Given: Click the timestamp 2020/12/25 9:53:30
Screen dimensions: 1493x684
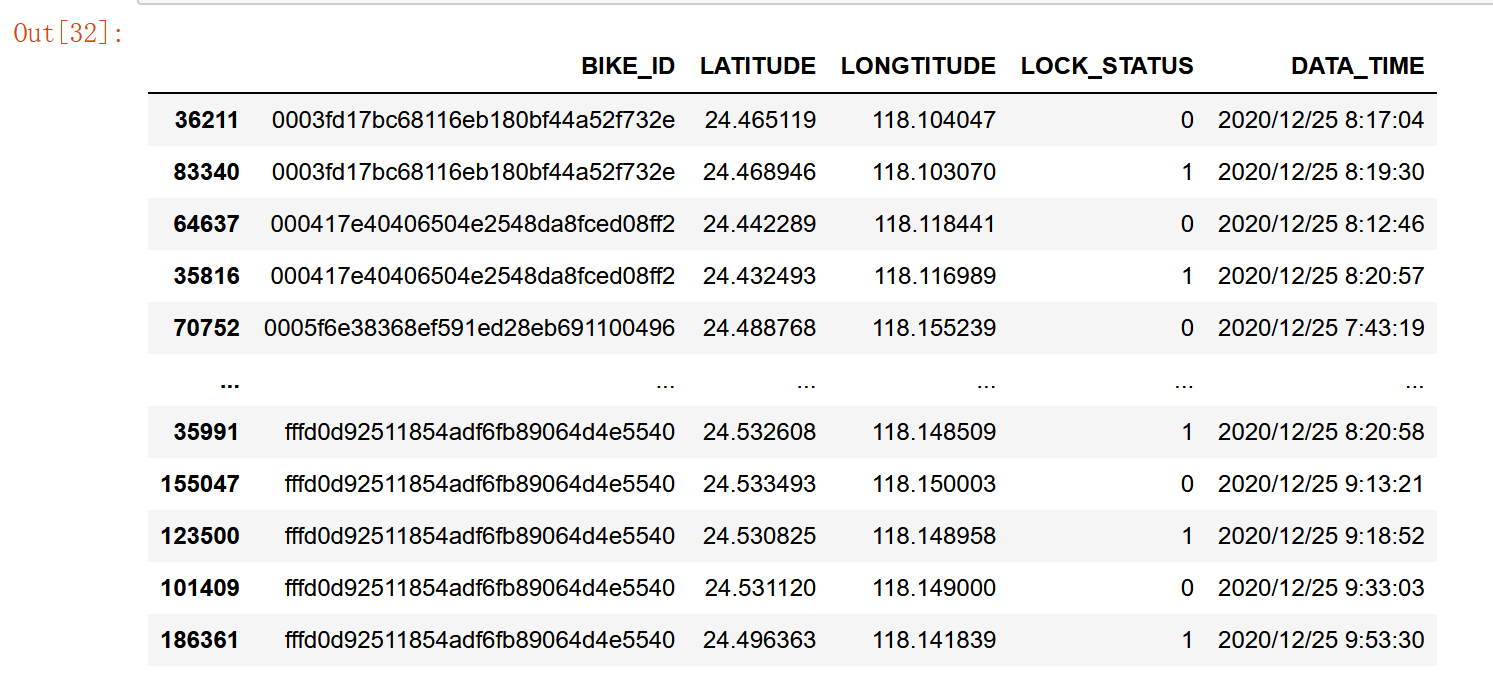Looking at the screenshot, I should 1321,640.
